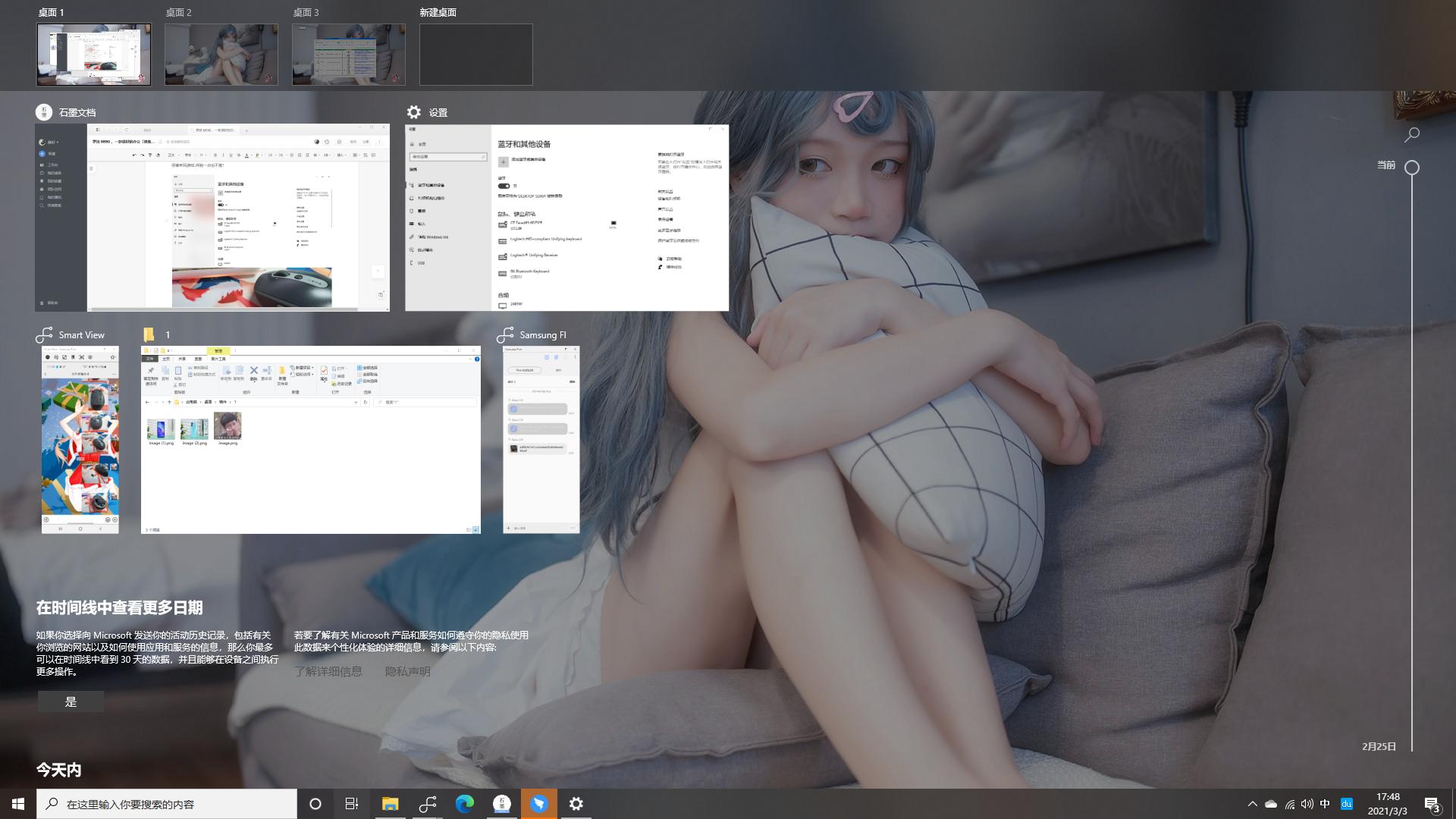This screenshot has height=819, width=1456.
Task: Open Edge browser from the taskbar
Action: [x=464, y=804]
